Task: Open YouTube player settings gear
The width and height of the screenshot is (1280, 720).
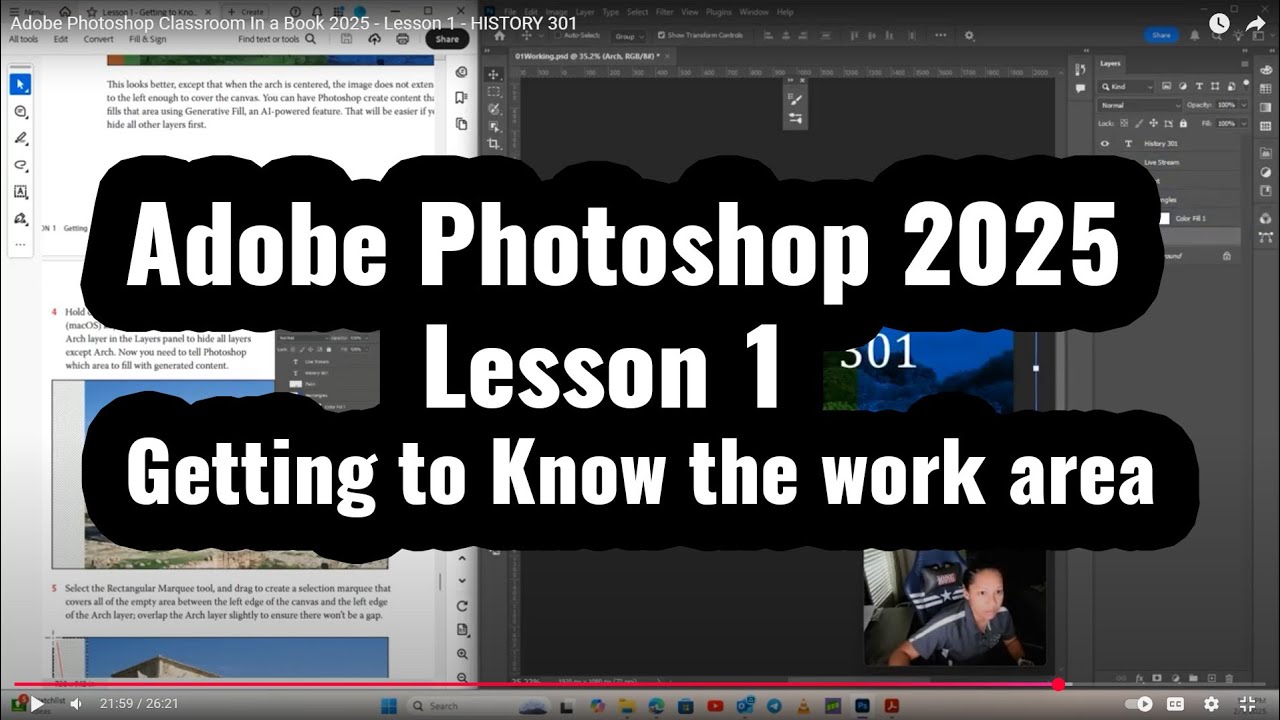Action: tap(1211, 704)
